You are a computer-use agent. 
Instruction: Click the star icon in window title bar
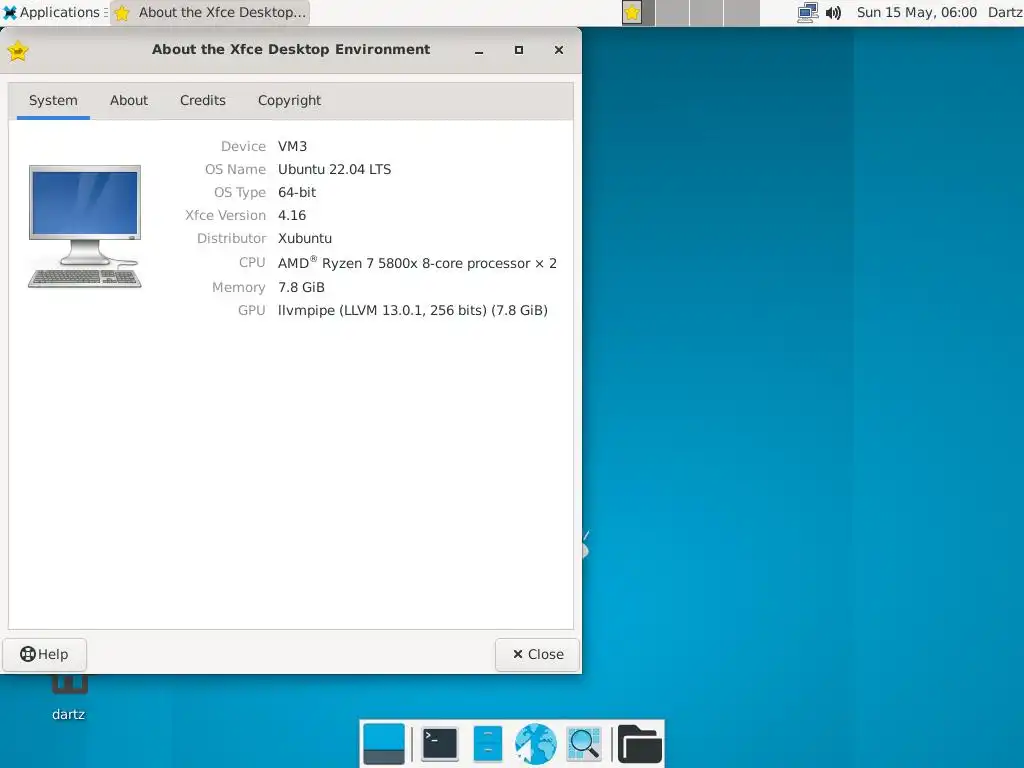(x=18, y=50)
